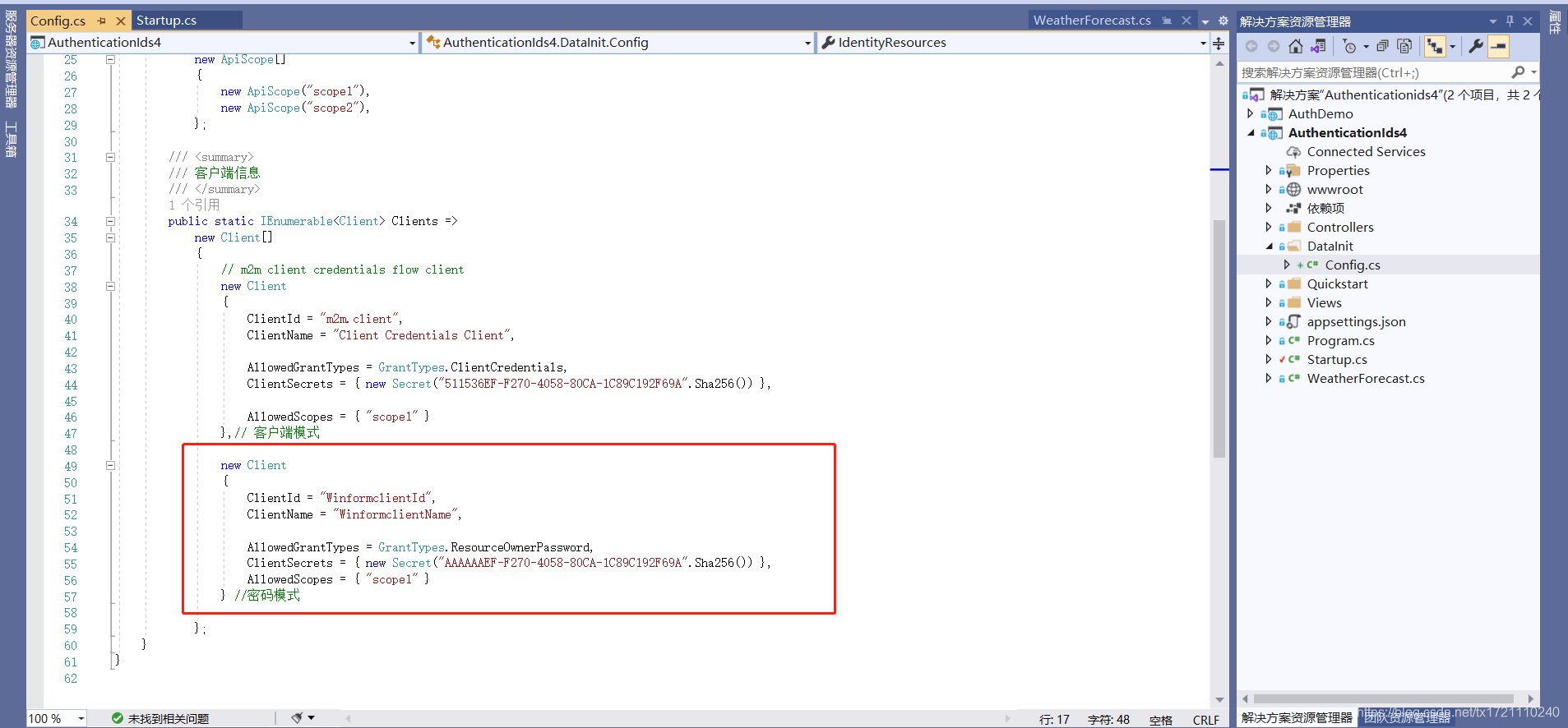Toggle preview selected items button

(1499, 47)
